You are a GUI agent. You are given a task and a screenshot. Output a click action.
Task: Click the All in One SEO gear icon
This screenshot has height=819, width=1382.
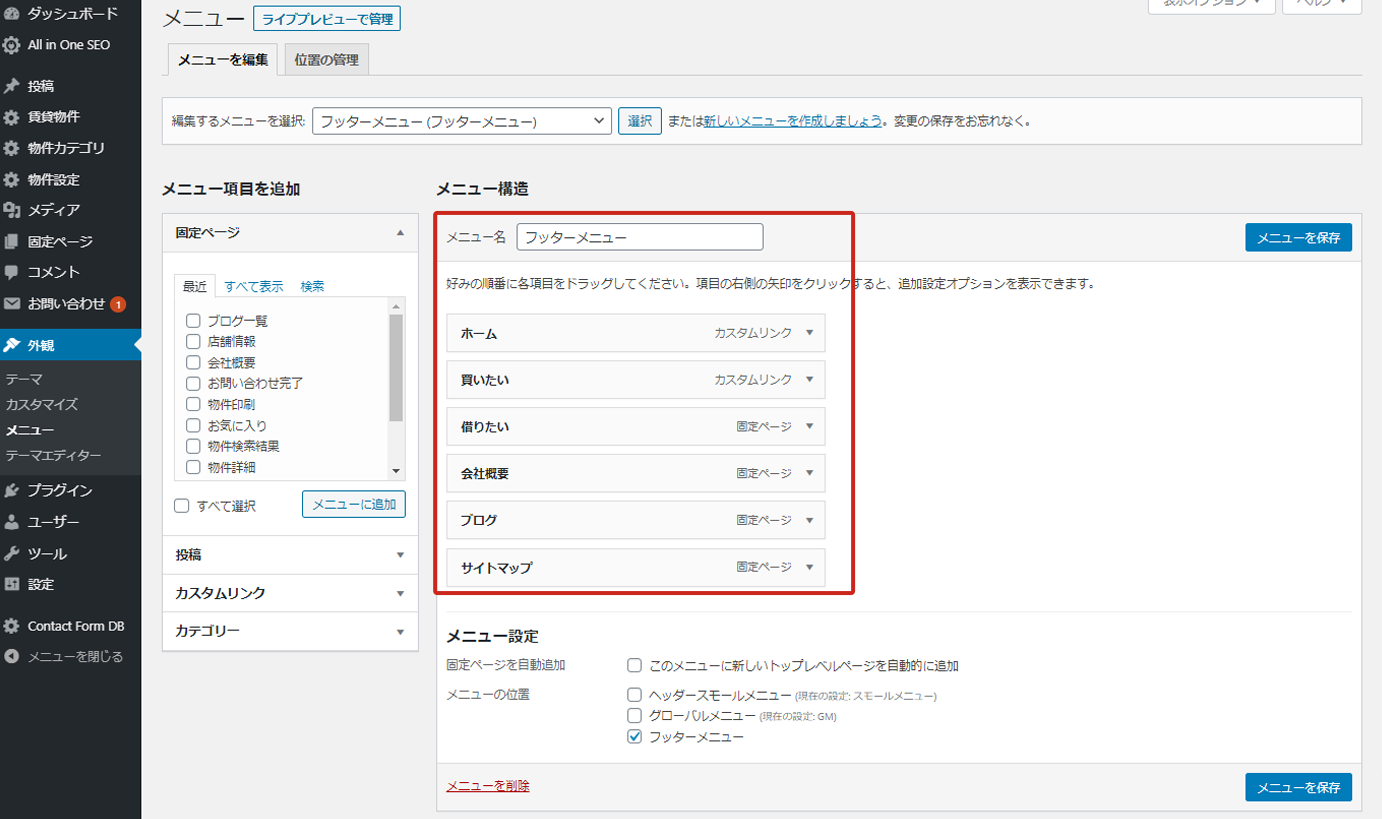(x=12, y=45)
